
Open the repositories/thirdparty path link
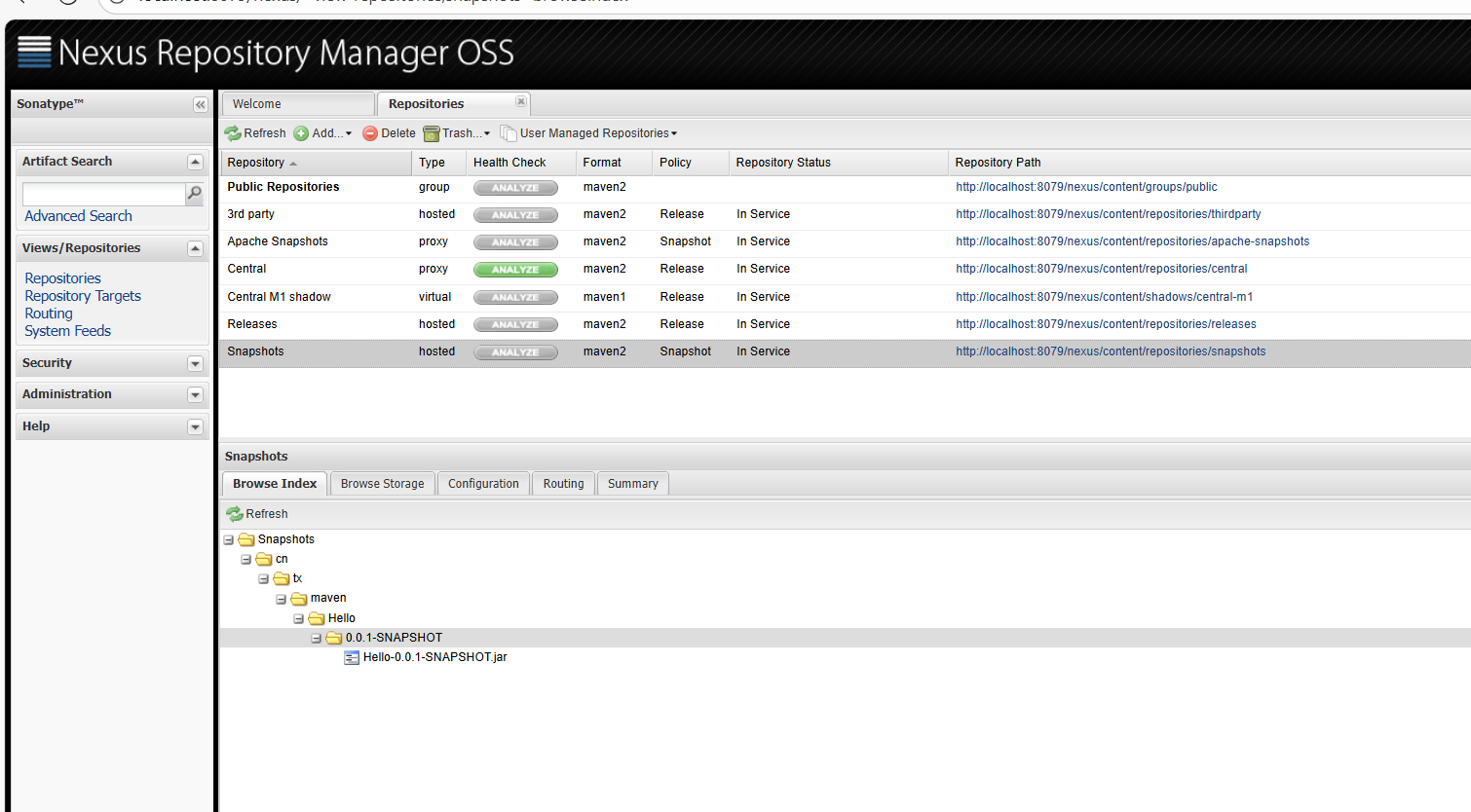pyautogui.click(x=1109, y=214)
